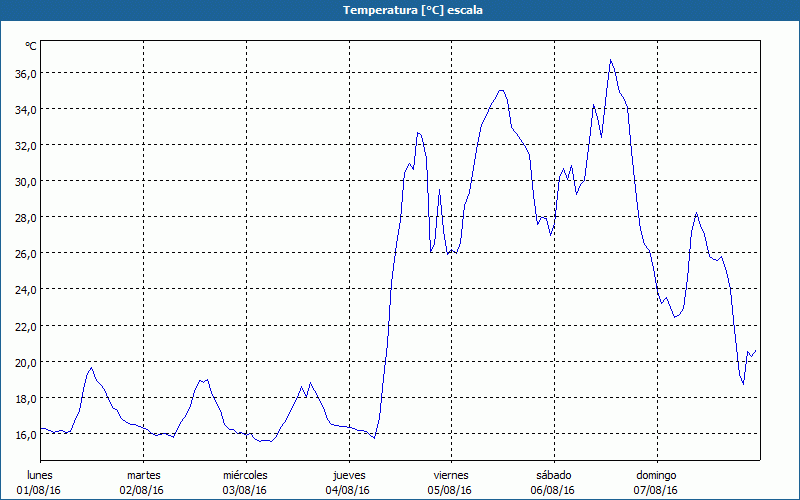This screenshot has height=500, width=800.
Task: Click the 18,0 y-axis value
Action: point(26,398)
